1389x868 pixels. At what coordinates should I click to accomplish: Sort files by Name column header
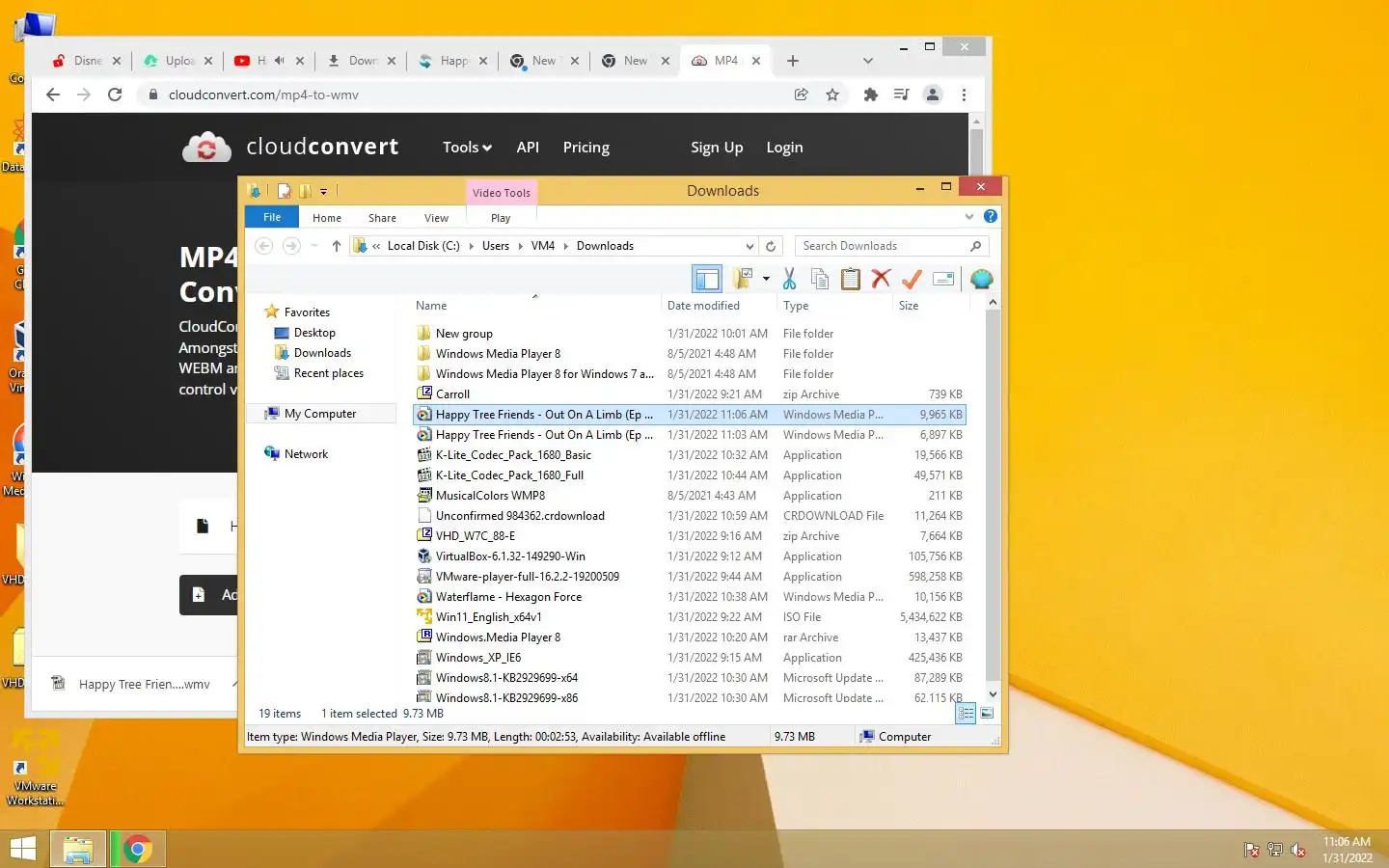coord(431,306)
